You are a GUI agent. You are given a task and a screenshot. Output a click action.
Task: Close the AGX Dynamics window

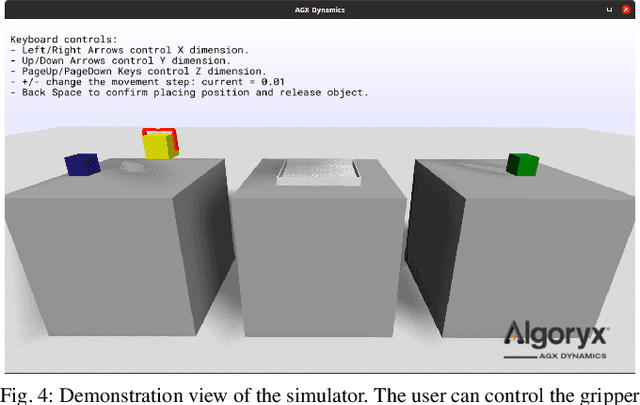tap(626, 8)
